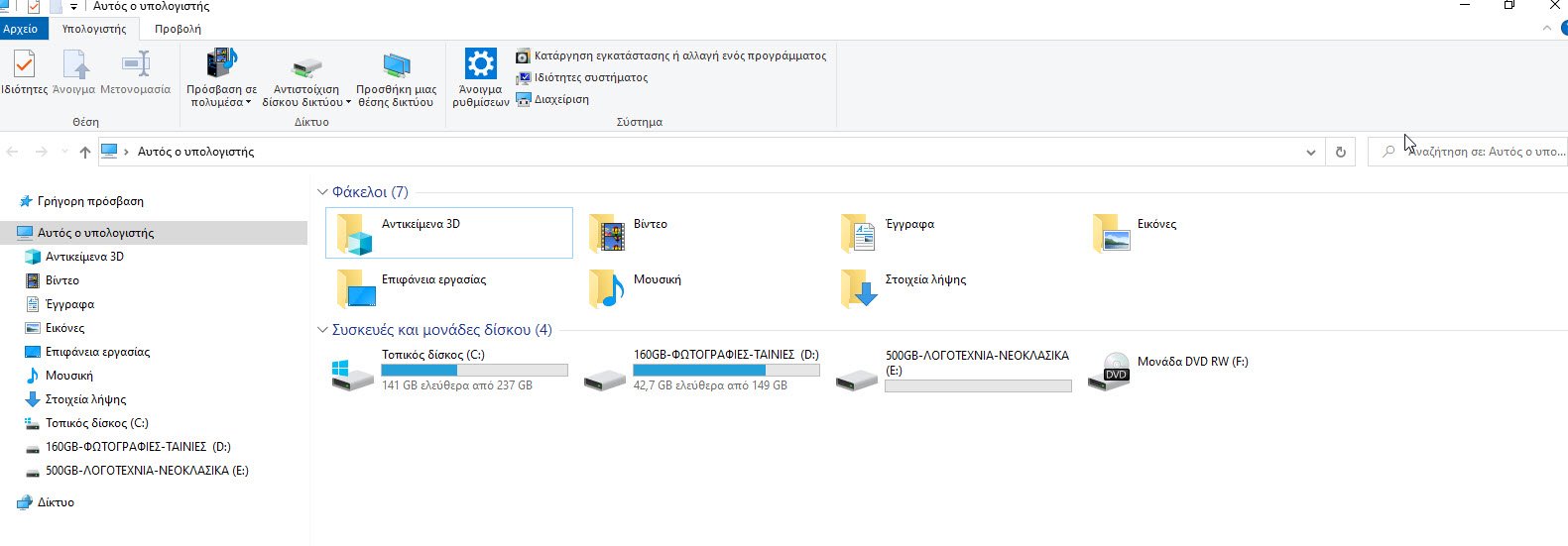Collapse the Συσκευές και μονάδες δίσκου group
This screenshot has height=546, width=1568.
point(322,330)
